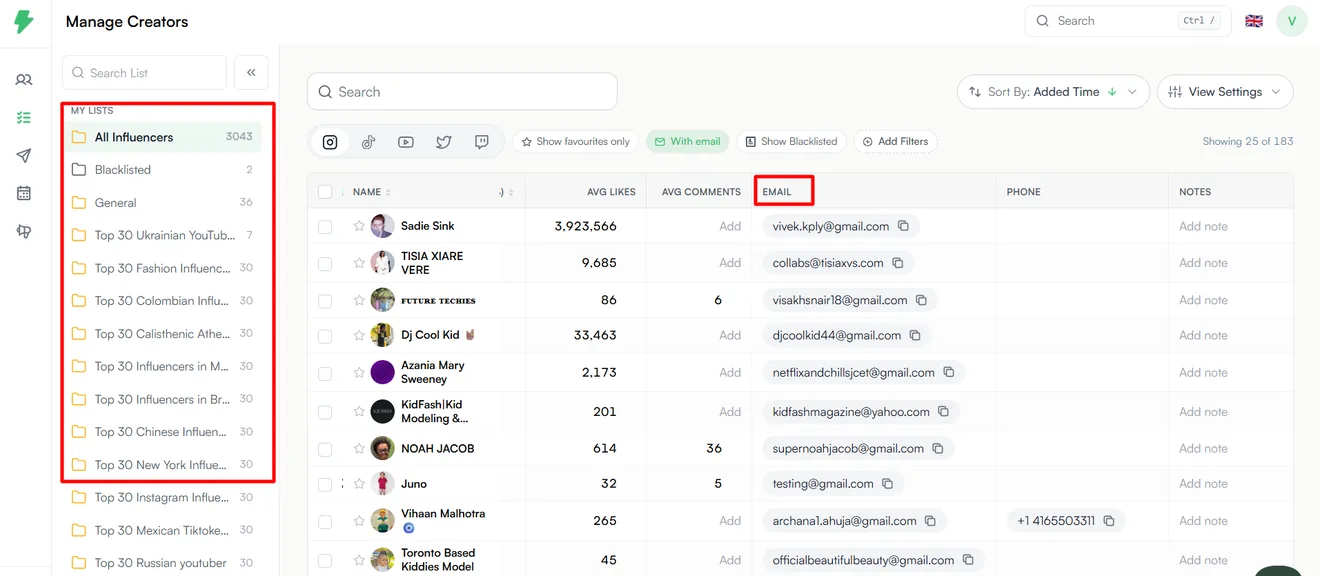Copy email testing@gmail.com
The image size is (1320, 576).
tap(887, 483)
